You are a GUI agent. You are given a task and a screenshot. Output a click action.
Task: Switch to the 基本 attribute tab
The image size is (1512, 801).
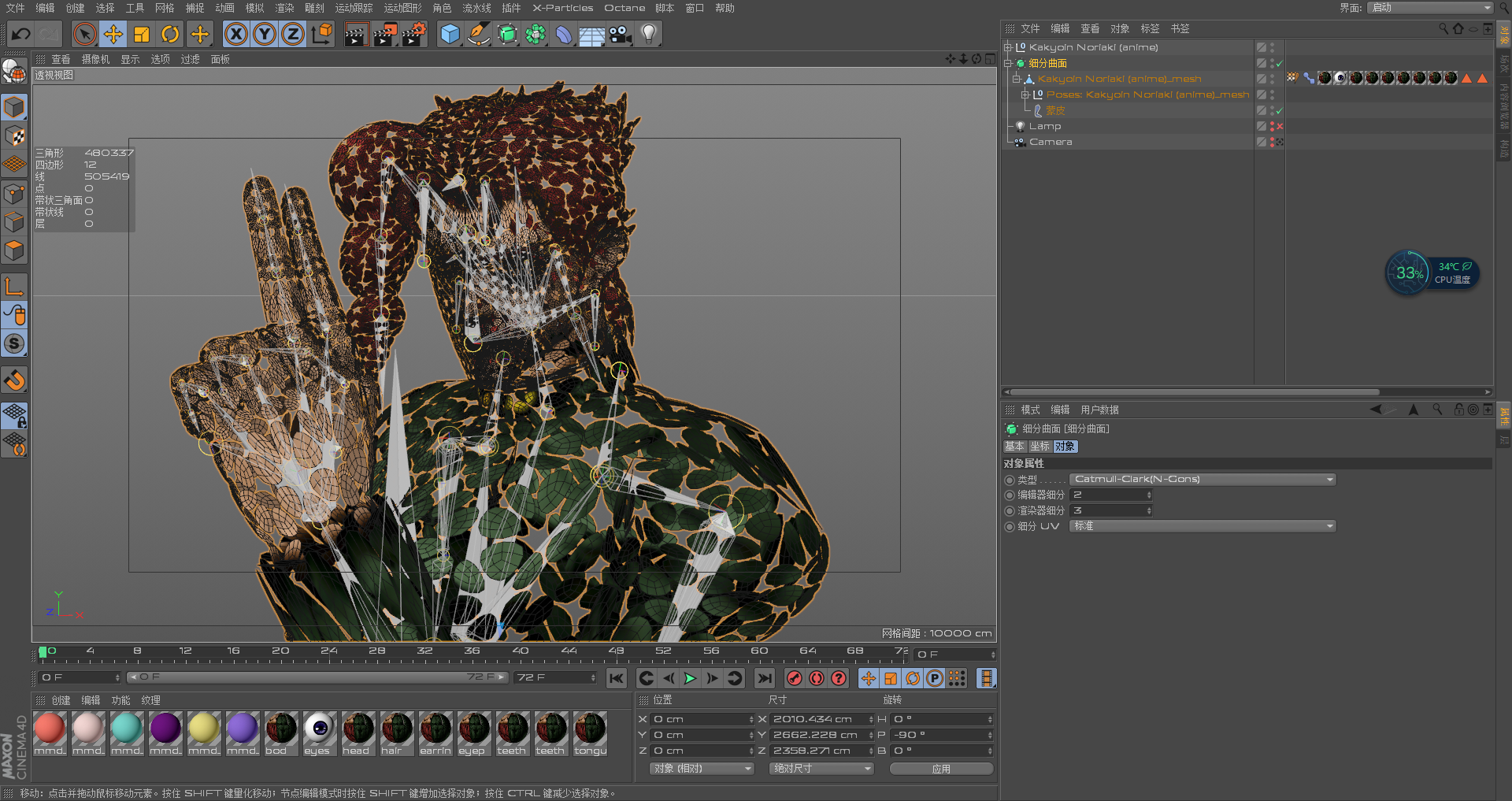[1014, 447]
